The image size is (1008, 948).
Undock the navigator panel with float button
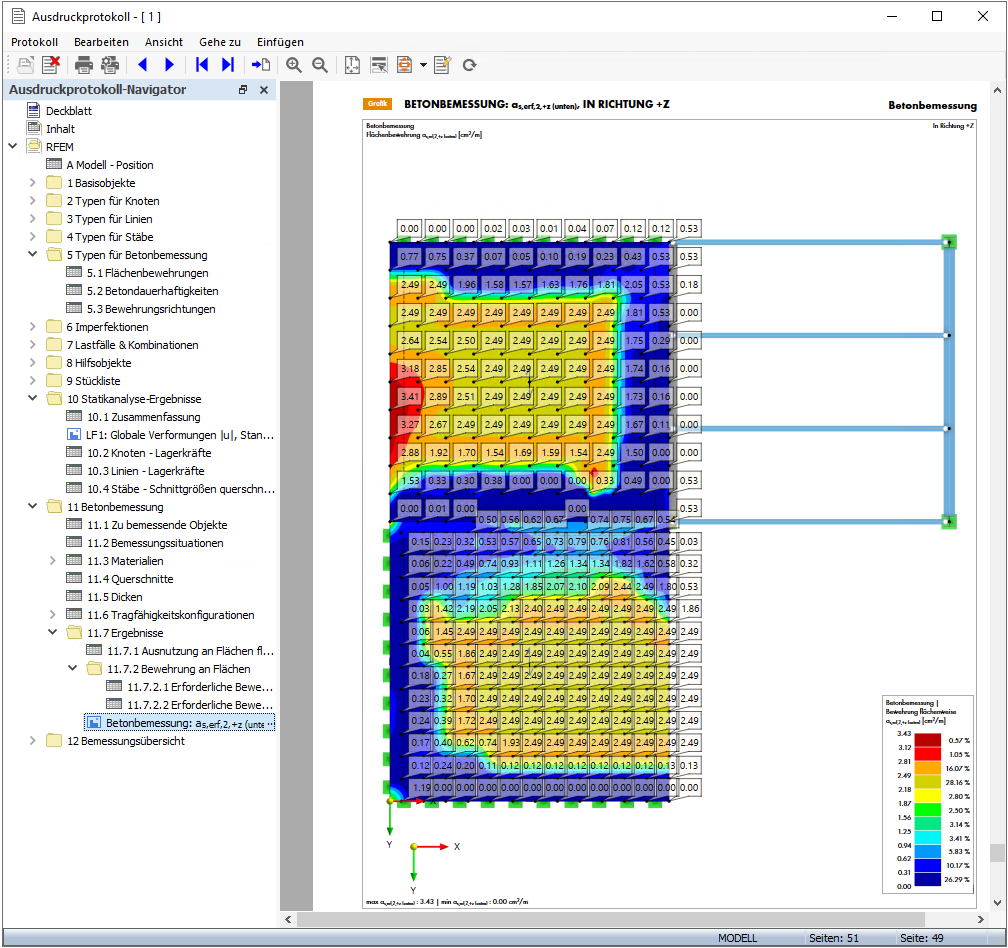tap(243, 90)
